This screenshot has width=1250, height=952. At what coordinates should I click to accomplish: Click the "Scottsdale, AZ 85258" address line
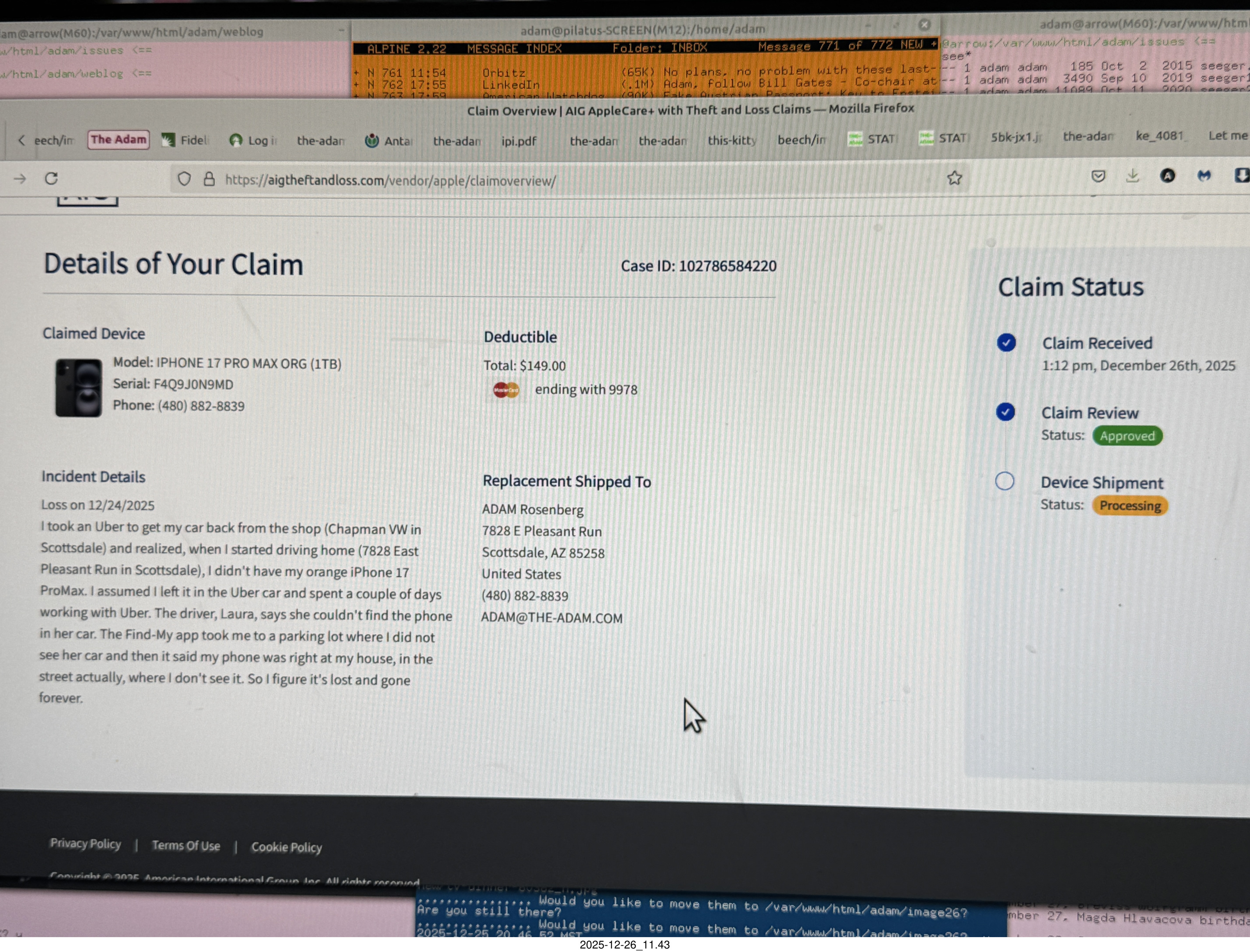pyautogui.click(x=543, y=553)
